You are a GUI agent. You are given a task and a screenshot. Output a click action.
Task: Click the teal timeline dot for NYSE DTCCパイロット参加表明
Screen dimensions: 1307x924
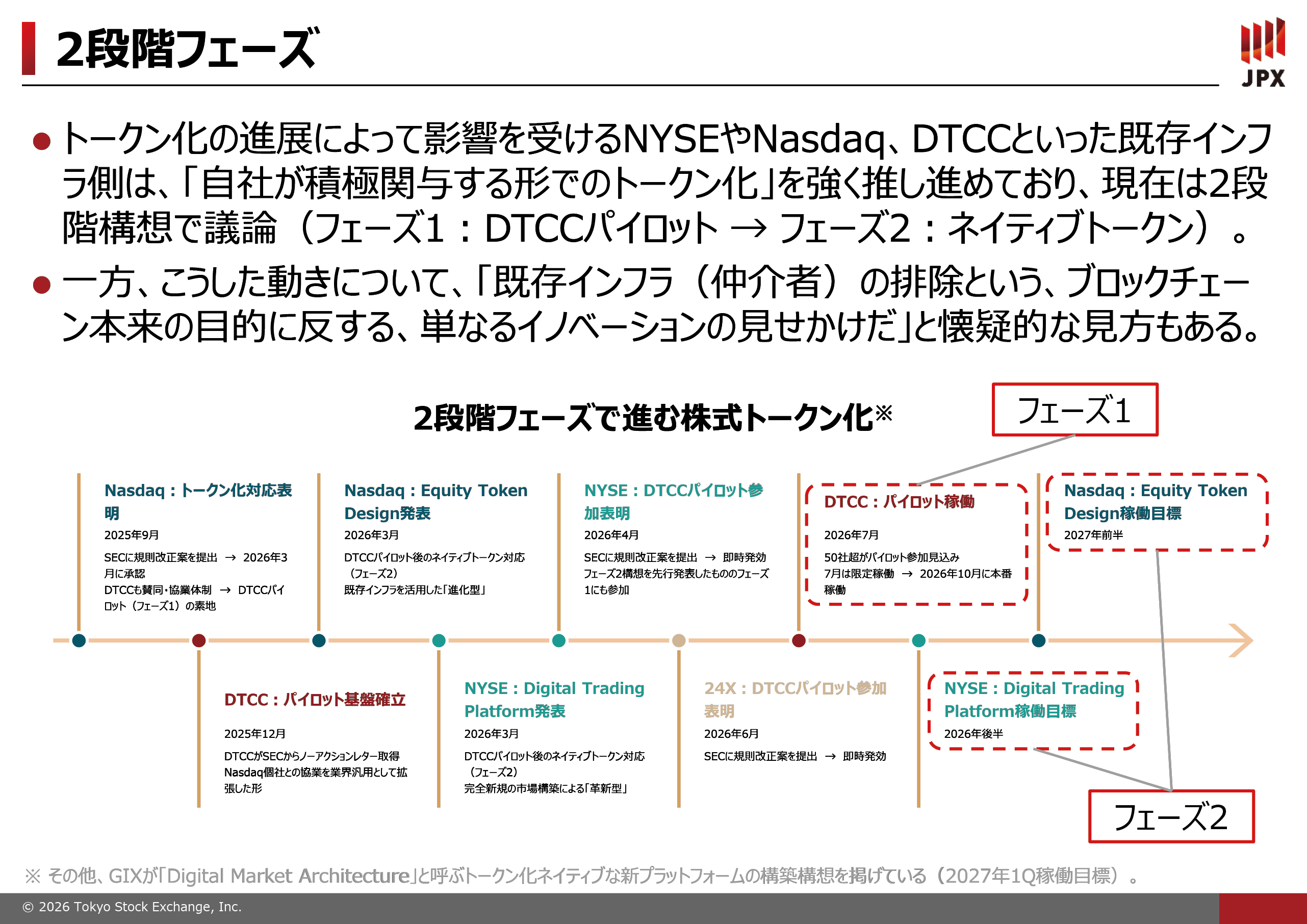[559, 640]
